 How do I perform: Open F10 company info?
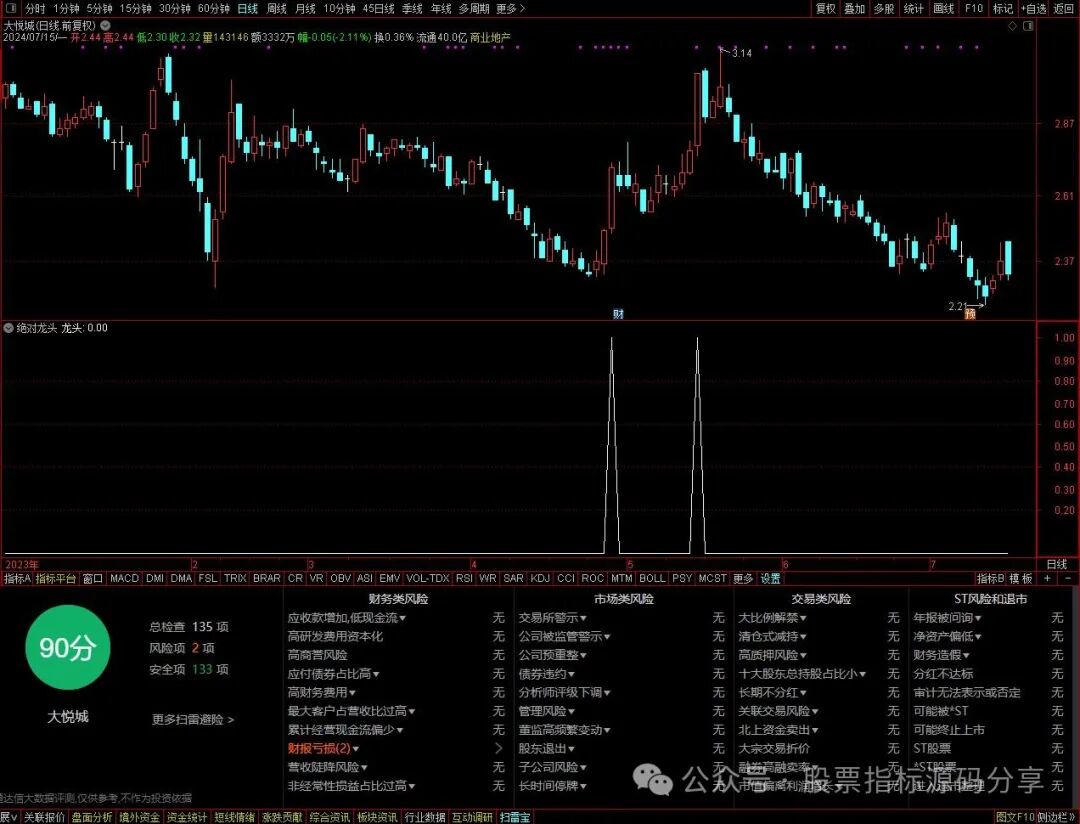point(974,8)
